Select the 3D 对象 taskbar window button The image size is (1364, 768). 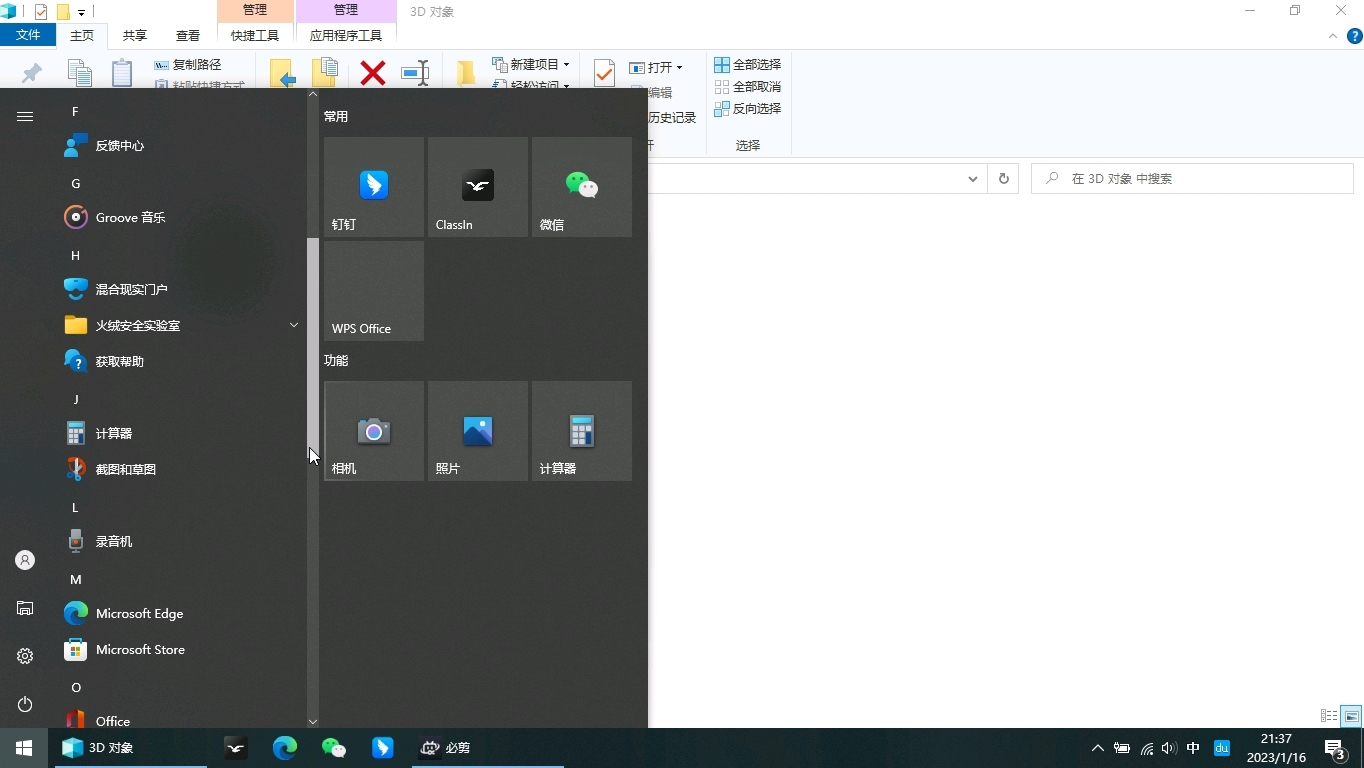(131, 748)
